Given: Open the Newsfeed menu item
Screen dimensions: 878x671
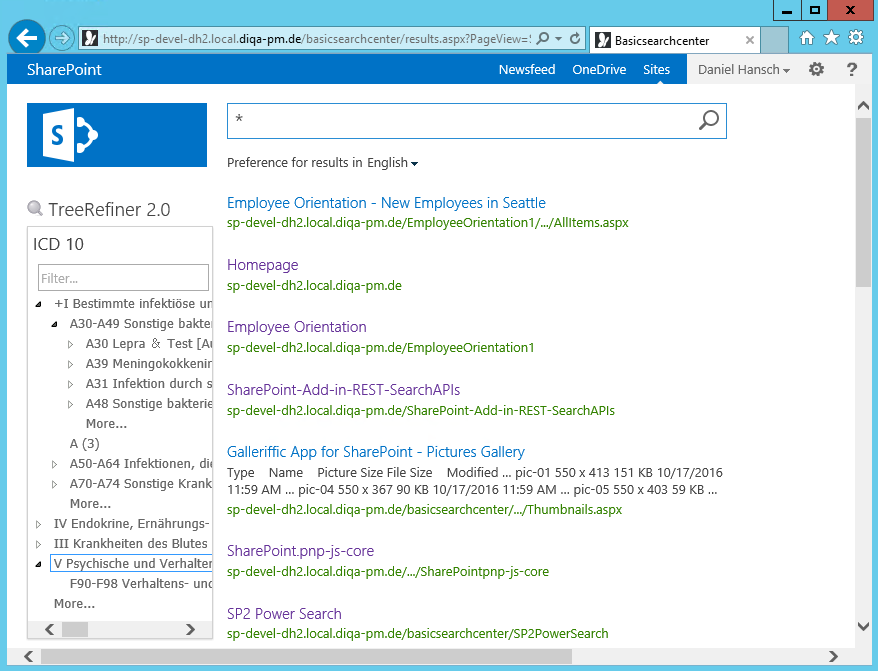Looking at the screenshot, I should (527, 70).
